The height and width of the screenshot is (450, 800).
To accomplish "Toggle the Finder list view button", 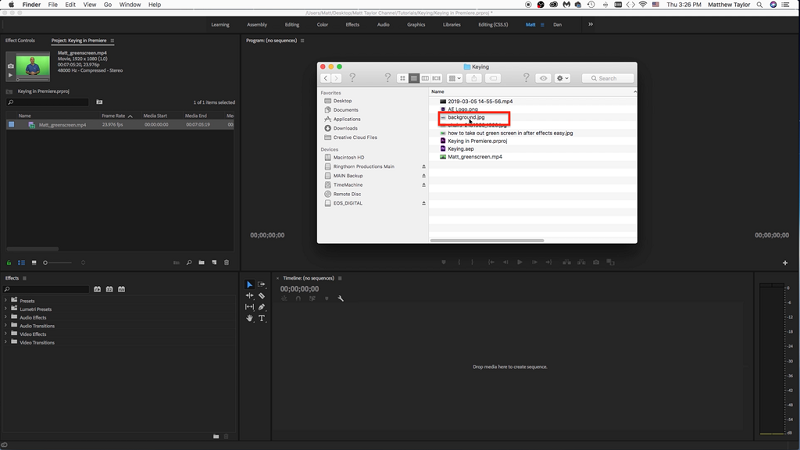I will pyautogui.click(x=414, y=78).
